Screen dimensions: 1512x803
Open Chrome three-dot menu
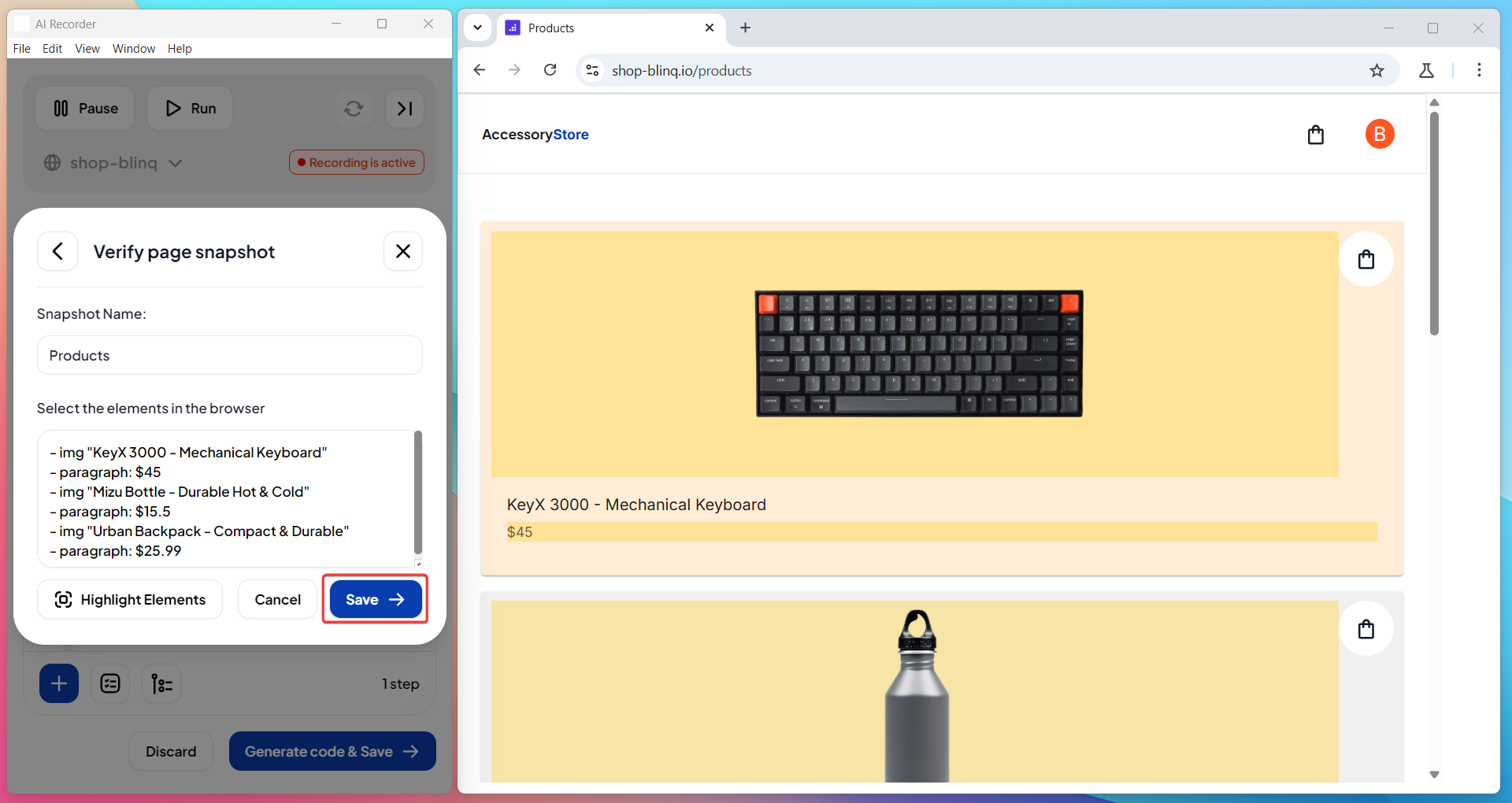[1478, 70]
